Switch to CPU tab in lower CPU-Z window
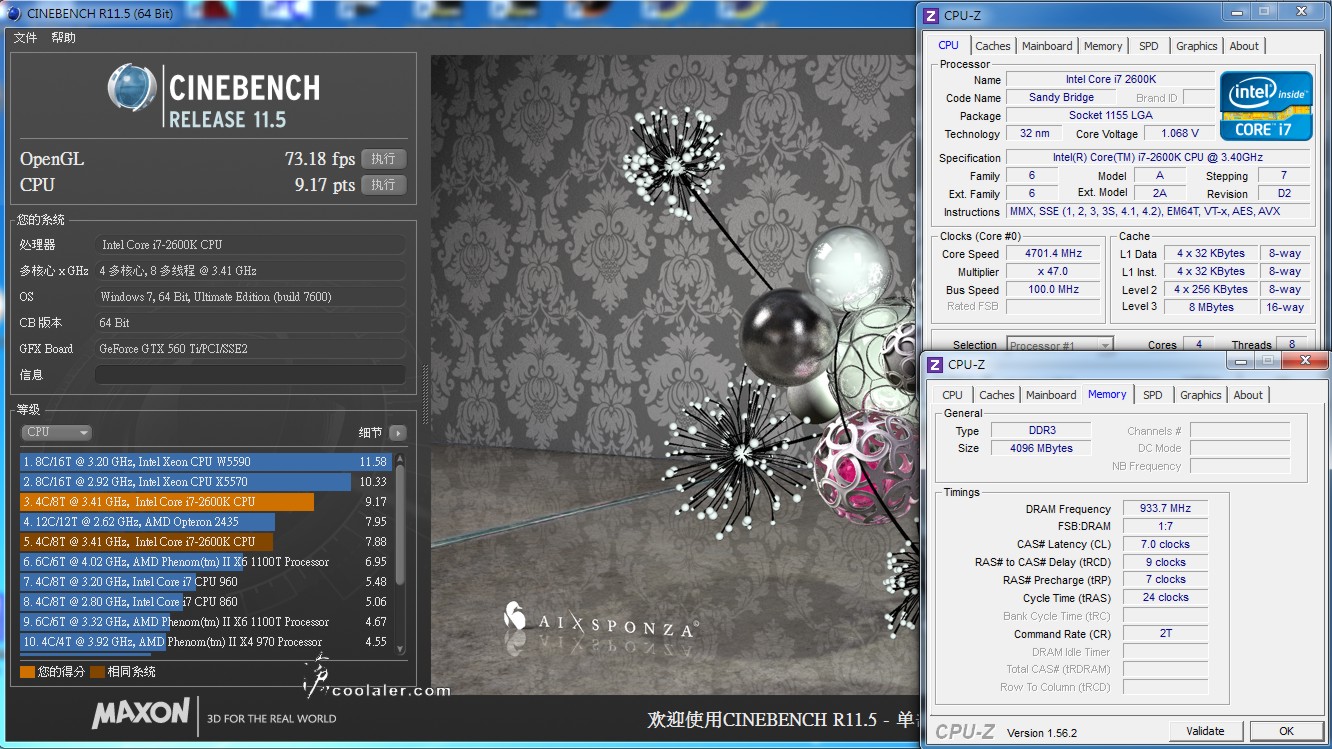1332x749 pixels. pyautogui.click(x=953, y=395)
